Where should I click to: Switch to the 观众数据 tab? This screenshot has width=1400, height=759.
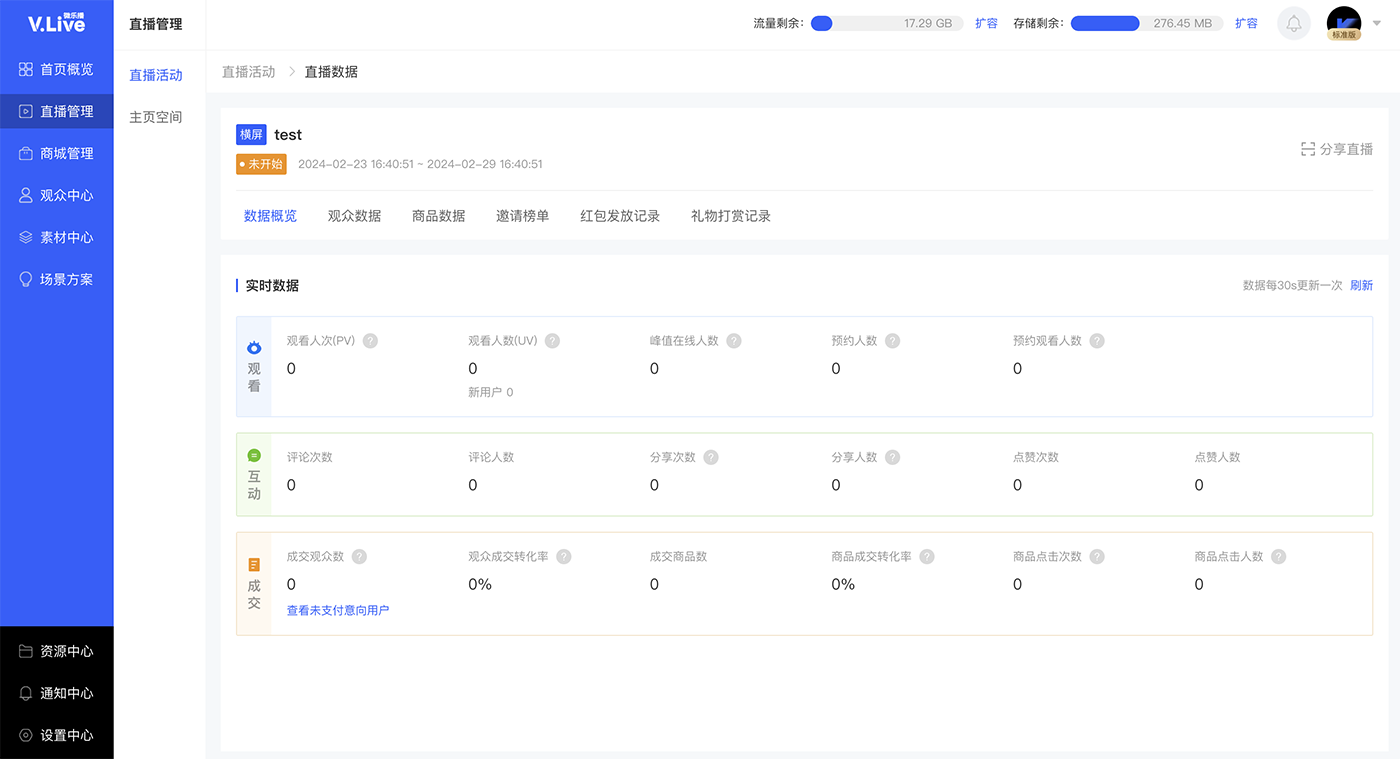(354, 216)
